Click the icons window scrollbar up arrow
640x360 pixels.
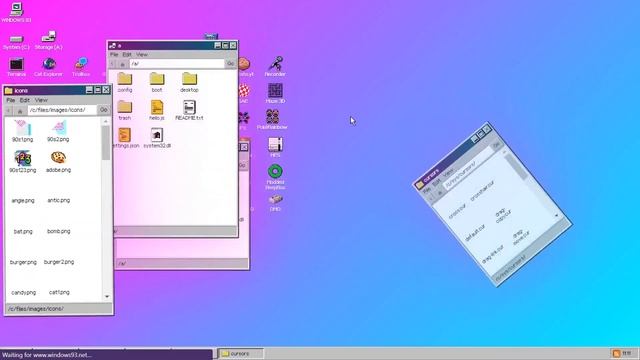tap(106, 121)
